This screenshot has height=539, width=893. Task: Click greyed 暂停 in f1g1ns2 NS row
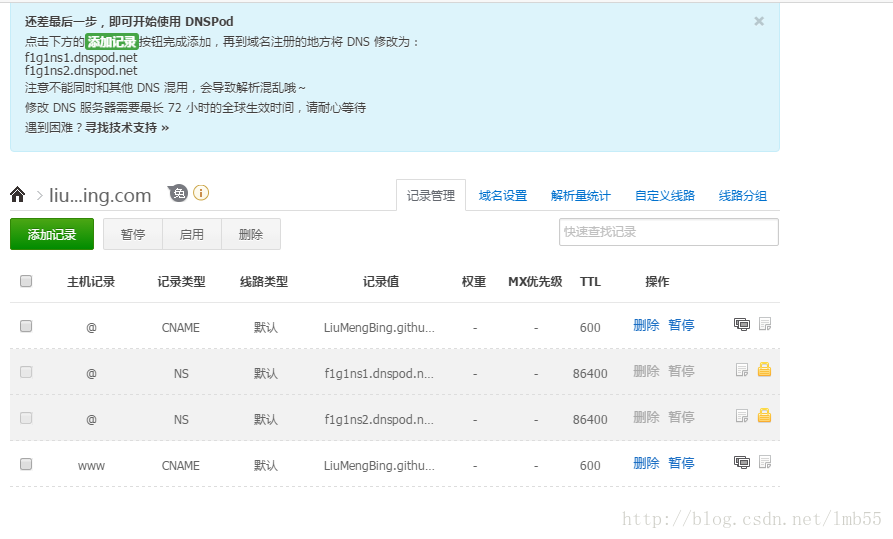pos(681,417)
